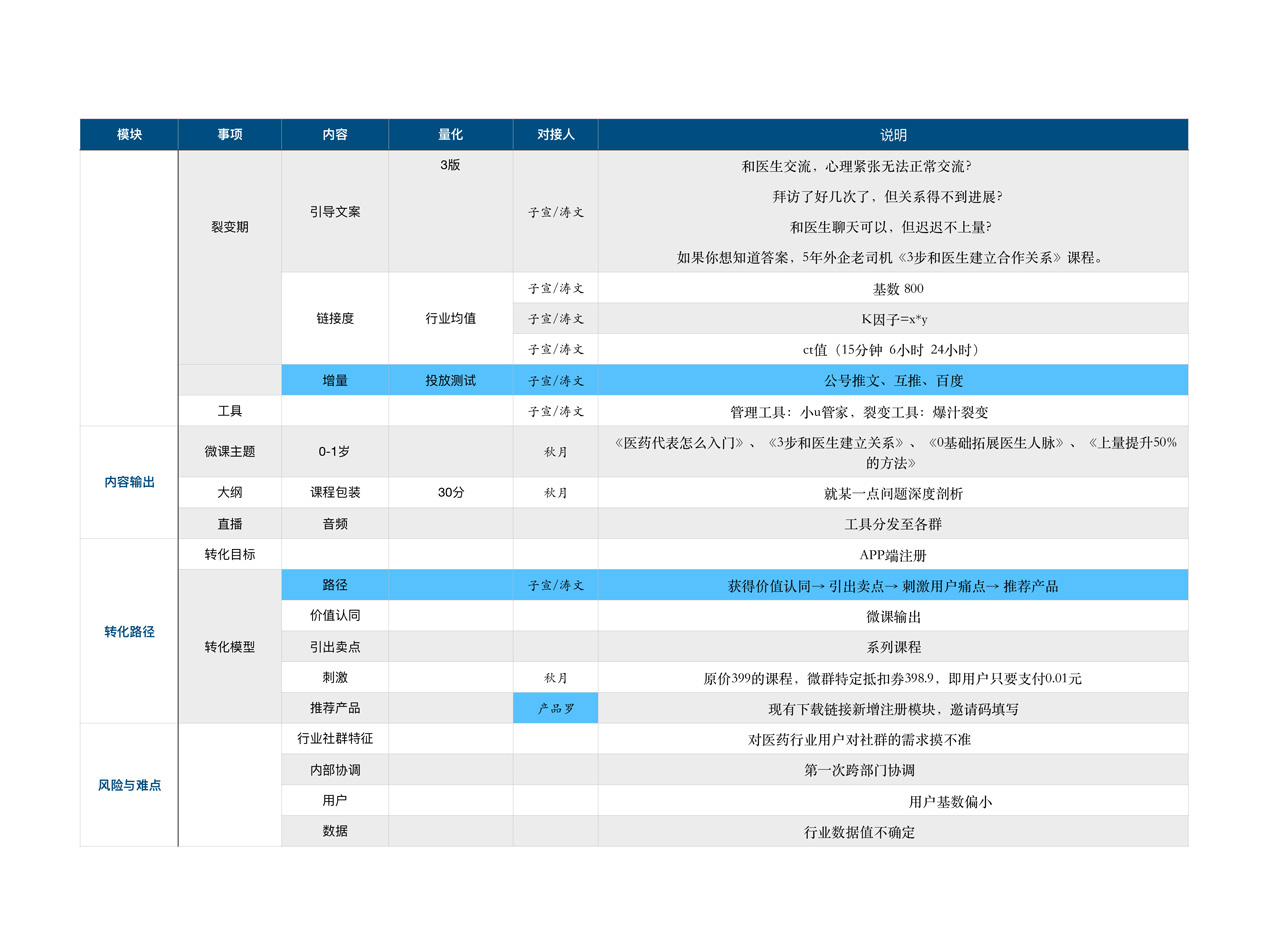This screenshot has height=950, width=1280.
Task: Select the 微课主题 cell
Action: pyautogui.click(x=230, y=451)
